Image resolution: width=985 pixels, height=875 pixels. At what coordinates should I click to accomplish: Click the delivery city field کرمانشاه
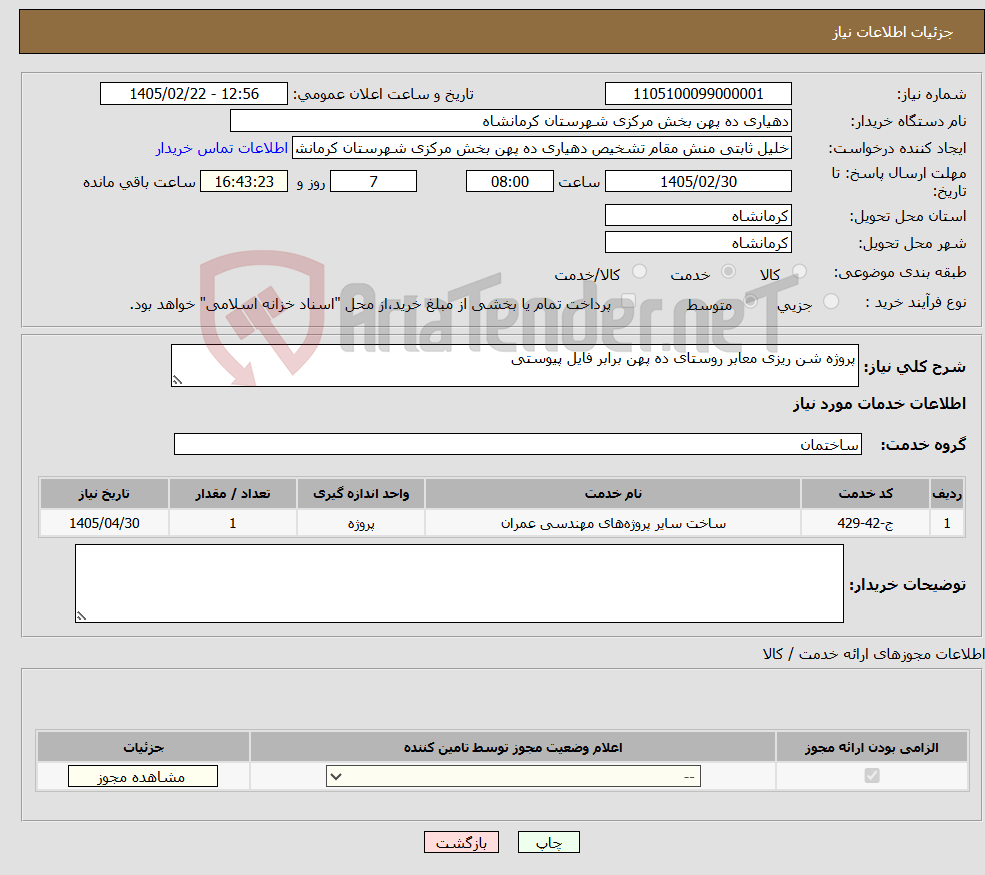[x=698, y=242]
